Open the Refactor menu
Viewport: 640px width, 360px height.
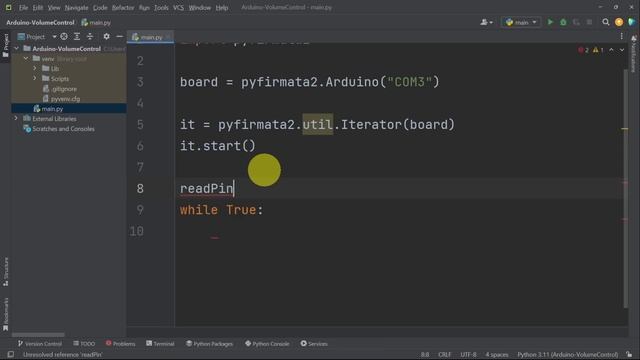[123, 7]
